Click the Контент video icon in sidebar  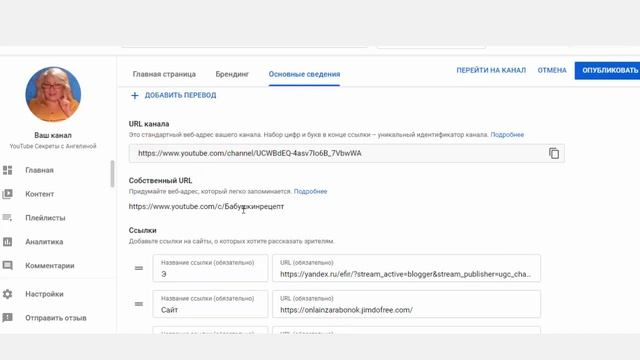(x=7, y=194)
